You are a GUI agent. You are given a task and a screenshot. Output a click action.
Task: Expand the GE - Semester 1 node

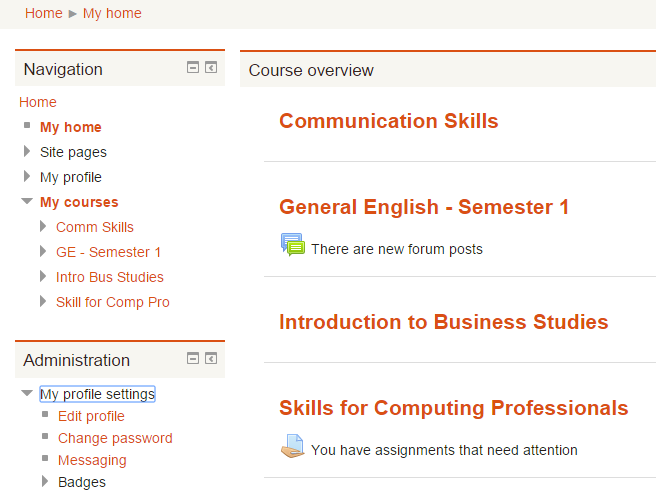(43, 252)
